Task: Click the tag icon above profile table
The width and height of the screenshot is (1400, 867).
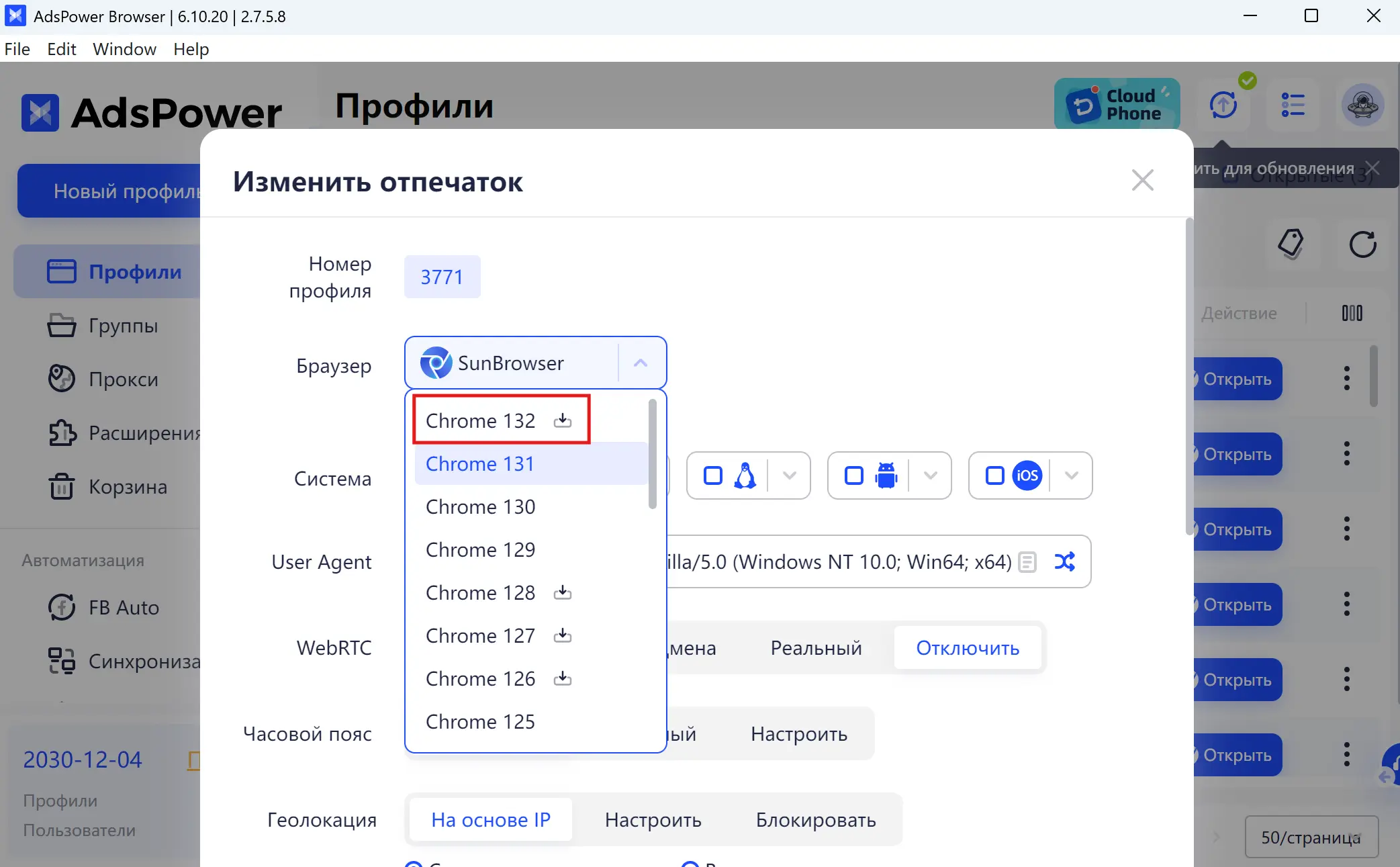Action: click(x=1291, y=244)
